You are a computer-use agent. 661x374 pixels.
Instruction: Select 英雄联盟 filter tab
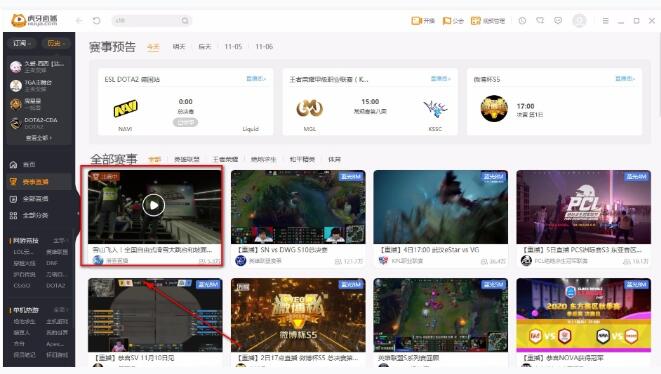pyautogui.click(x=187, y=159)
